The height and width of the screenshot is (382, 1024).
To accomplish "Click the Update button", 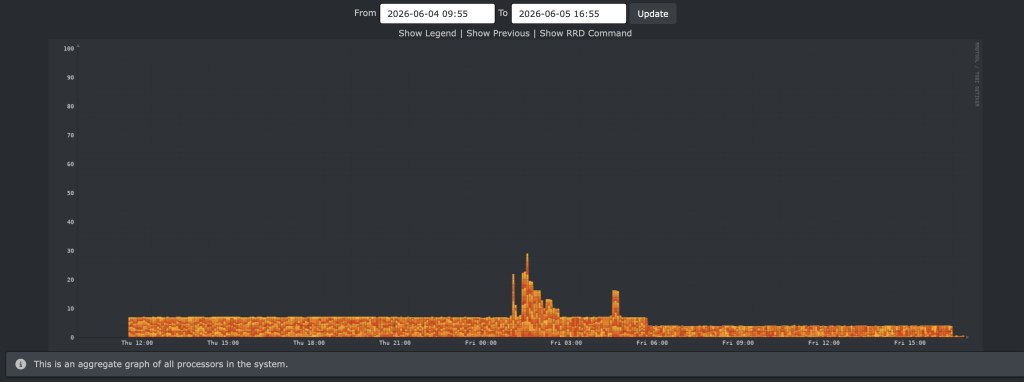I will click(x=653, y=14).
